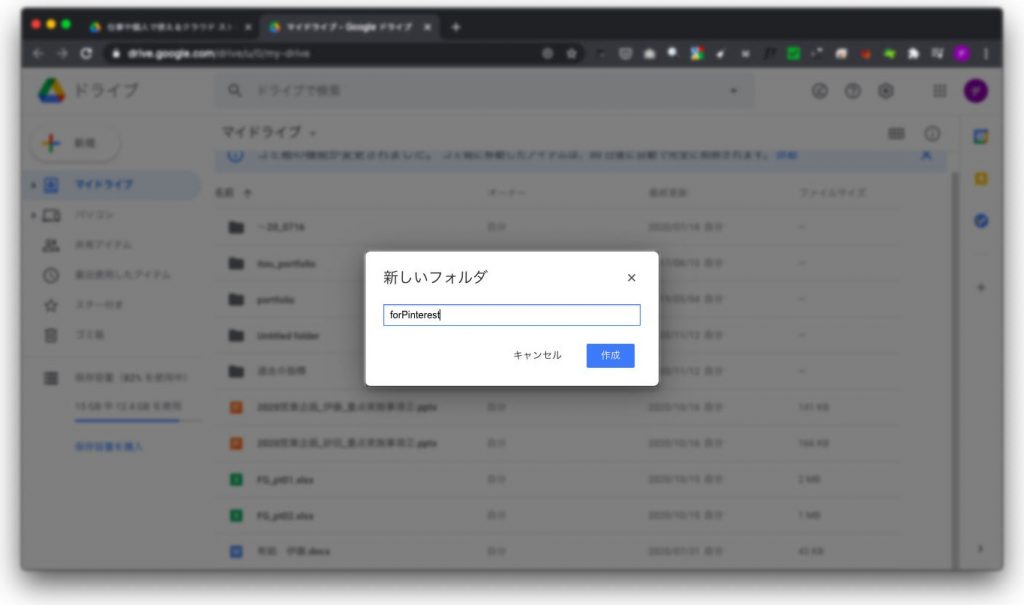
Task: Expand the Computers tree arrow
Action: 33,215
